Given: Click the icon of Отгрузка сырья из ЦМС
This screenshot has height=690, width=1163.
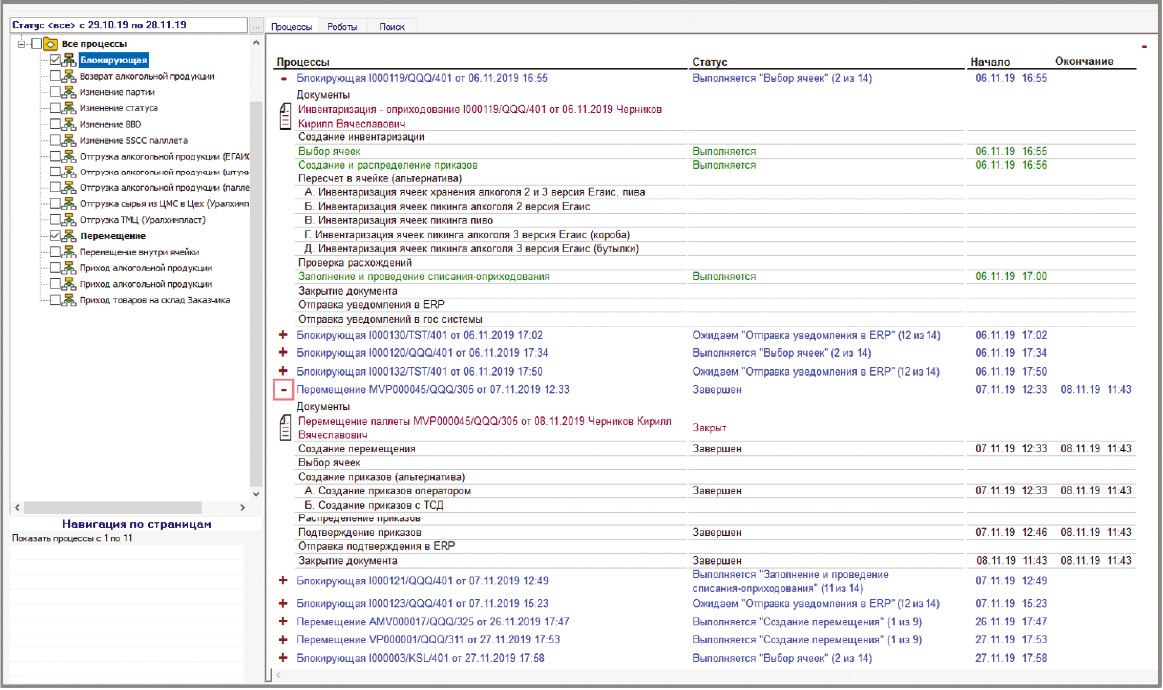Looking at the screenshot, I should [69, 203].
